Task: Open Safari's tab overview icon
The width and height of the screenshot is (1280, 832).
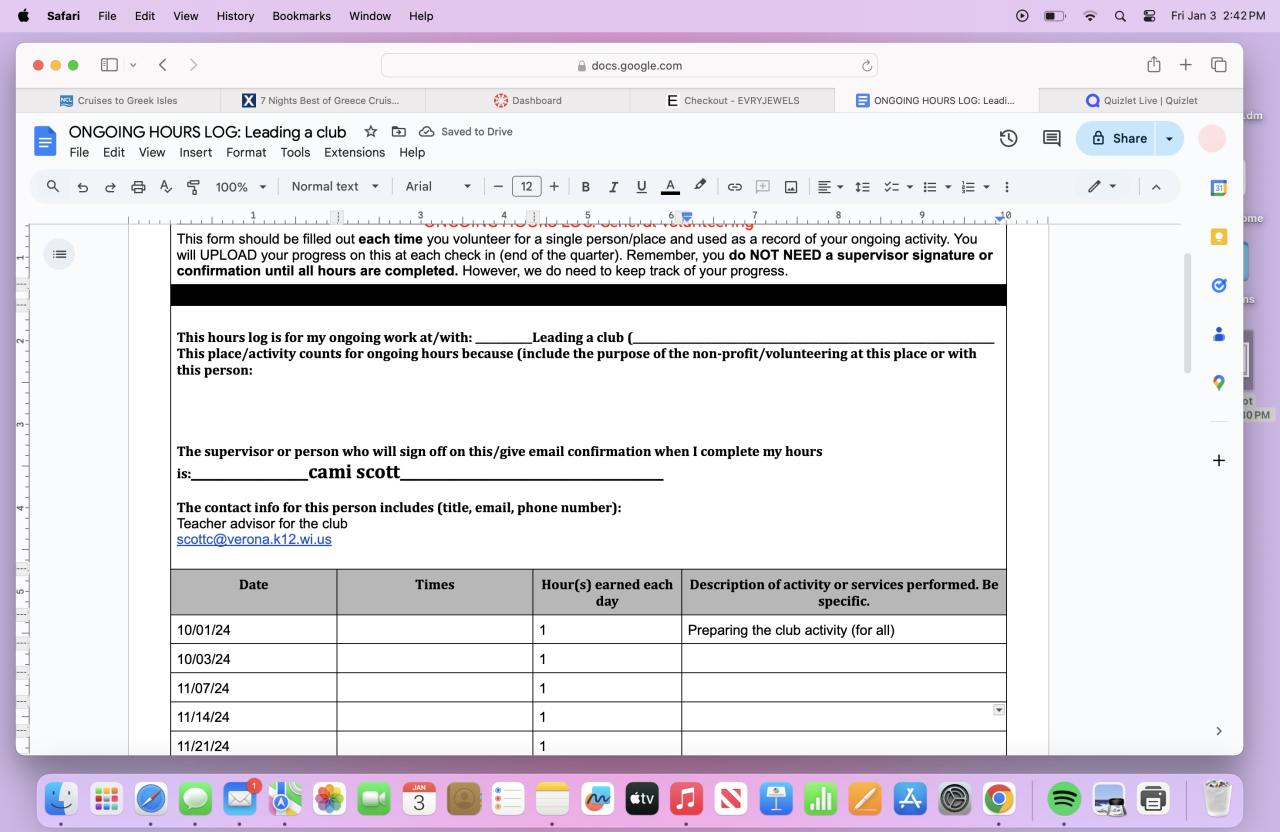Action: click(1218, 65)
